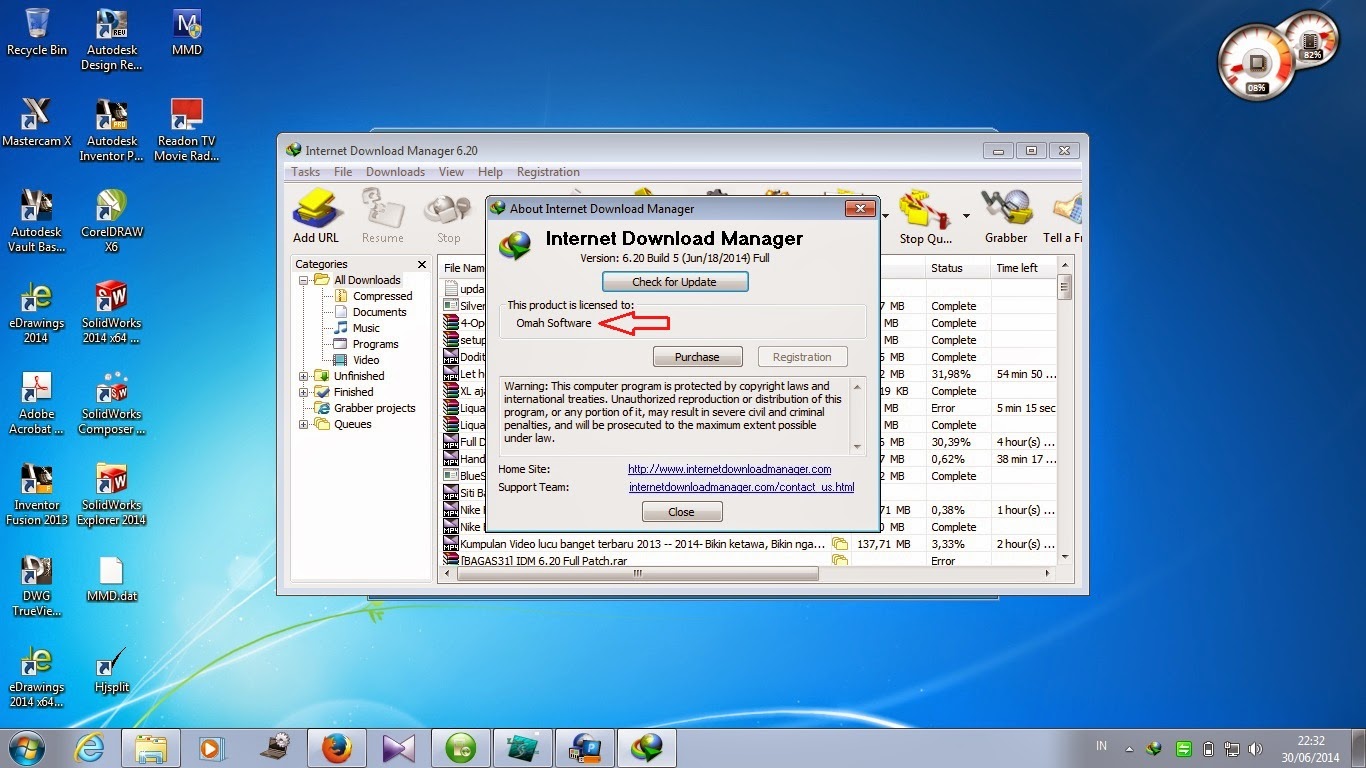The height and width of the screenshot is (768, 1366).
Task: Open Firefox from the taskbar
Action: coord(337,747)
